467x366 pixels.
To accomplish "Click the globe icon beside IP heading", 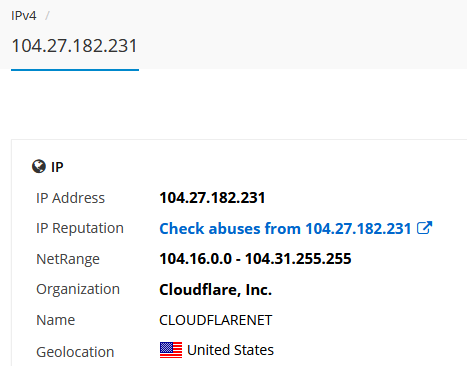I will tap(39, 166).
